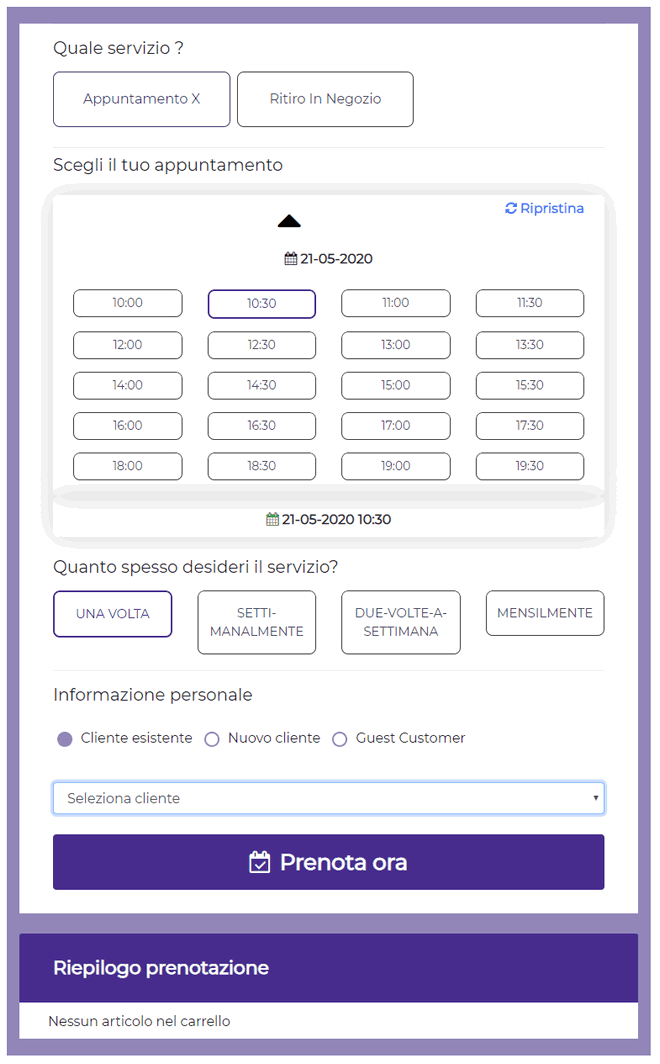Click the Ripristina refresh icon

coord(511,209)
